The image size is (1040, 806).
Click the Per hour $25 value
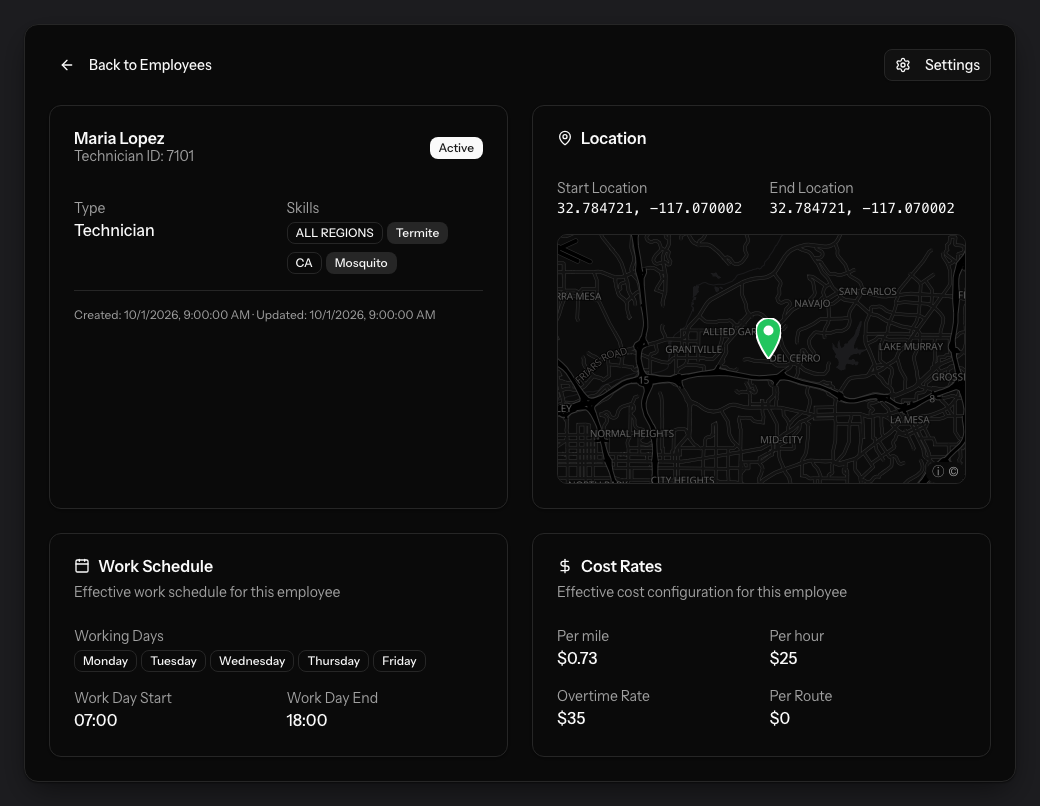click(x=783, y=658)
